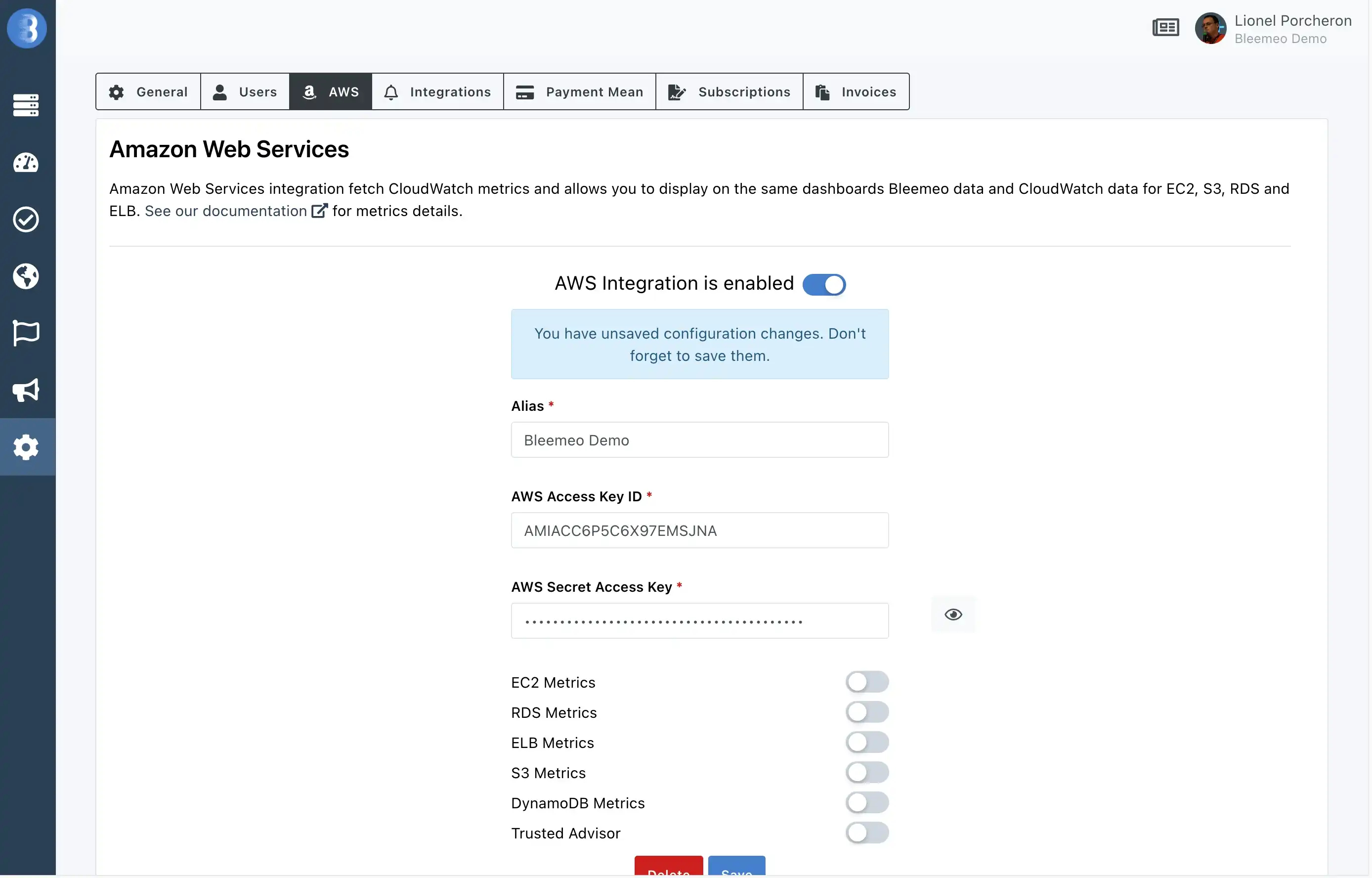
Task: Click the AWS Access Key ID field
Action: (x=700, y=531)
